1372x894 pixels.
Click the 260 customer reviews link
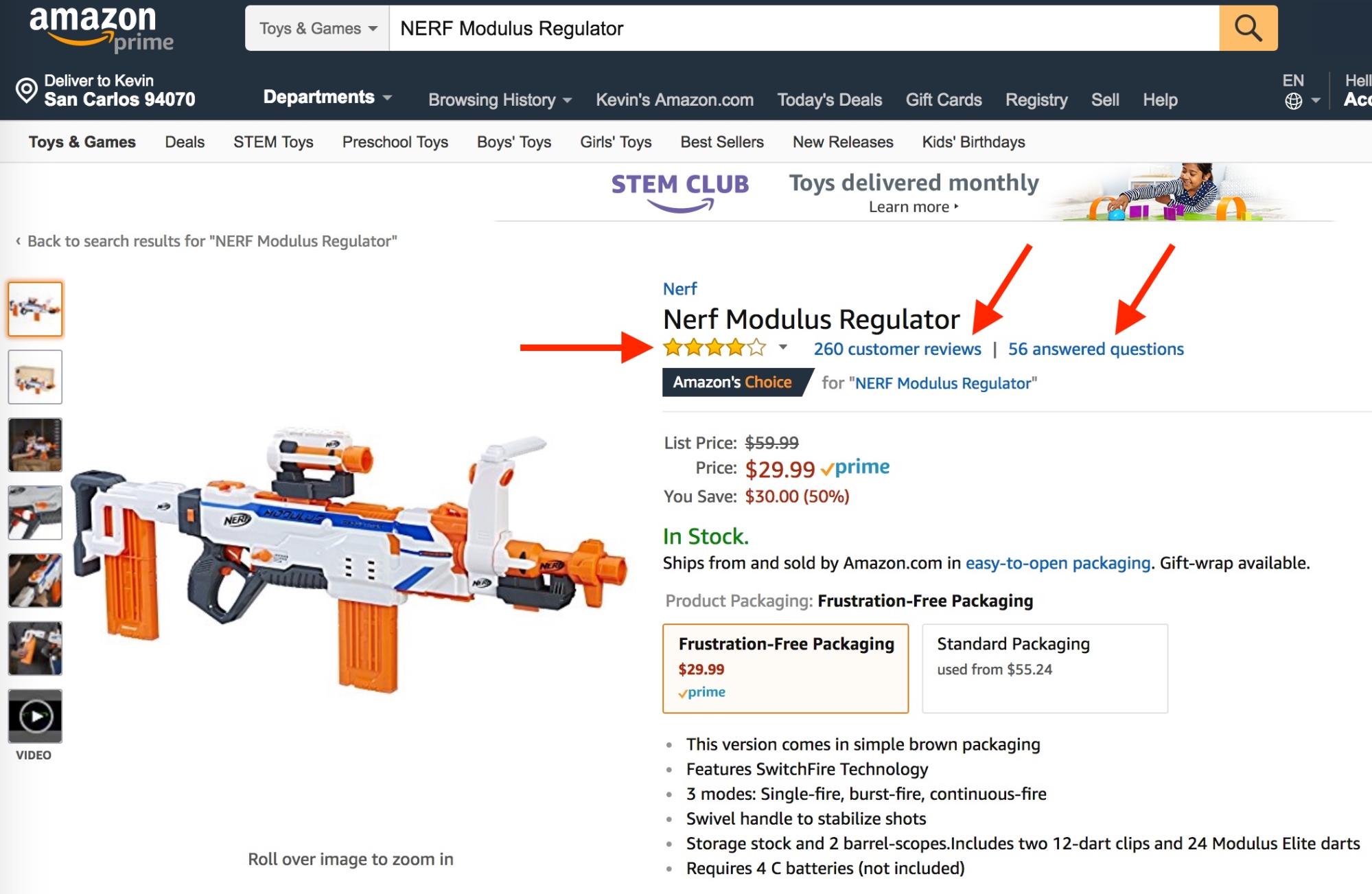click(x=898, y=348)
